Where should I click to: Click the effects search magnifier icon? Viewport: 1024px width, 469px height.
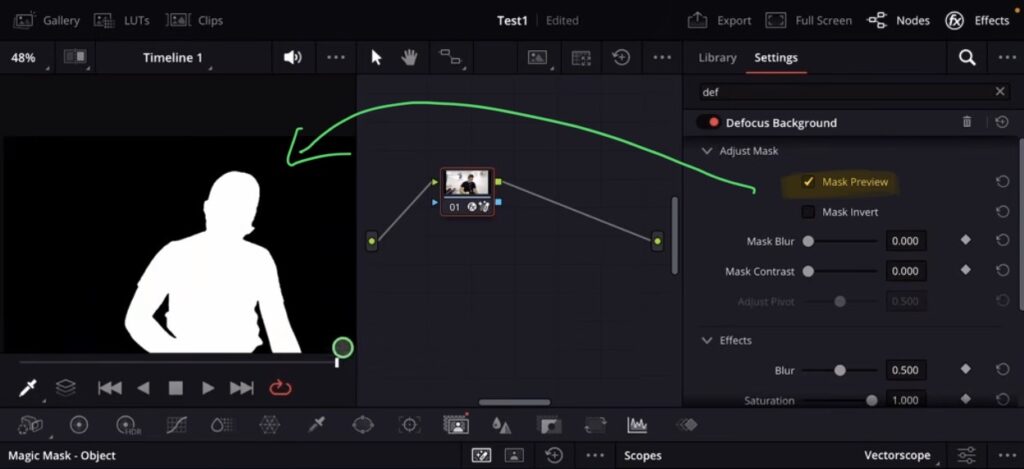tap(967, 57)
